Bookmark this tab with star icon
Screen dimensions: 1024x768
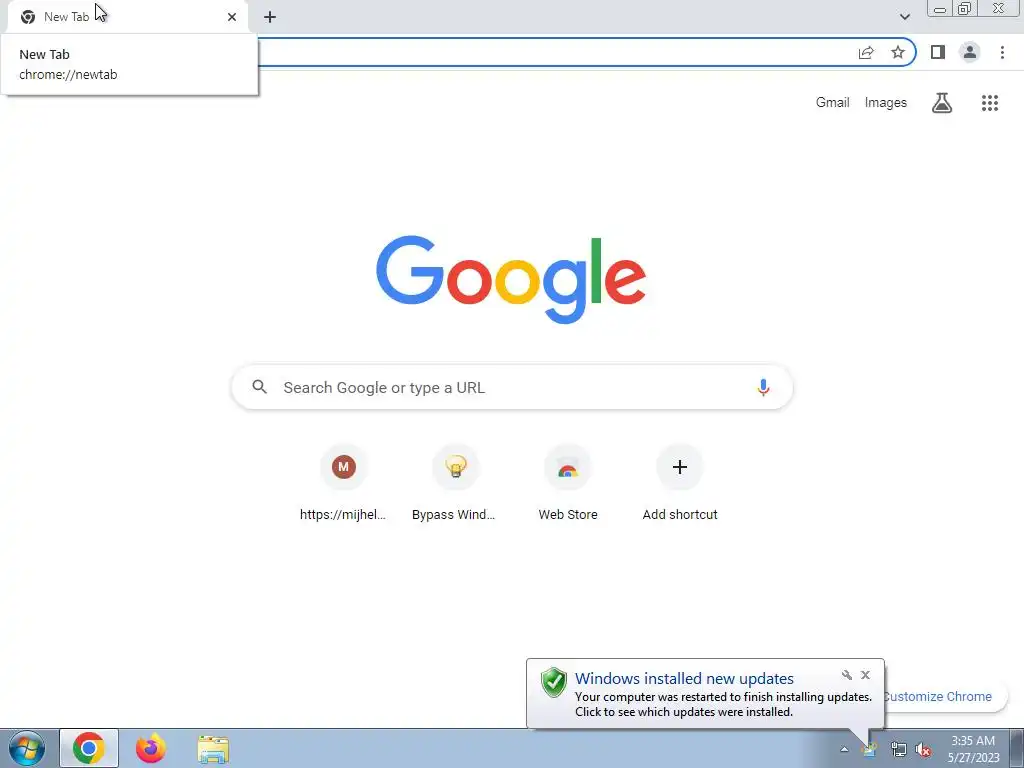click(x=898, y=52)
